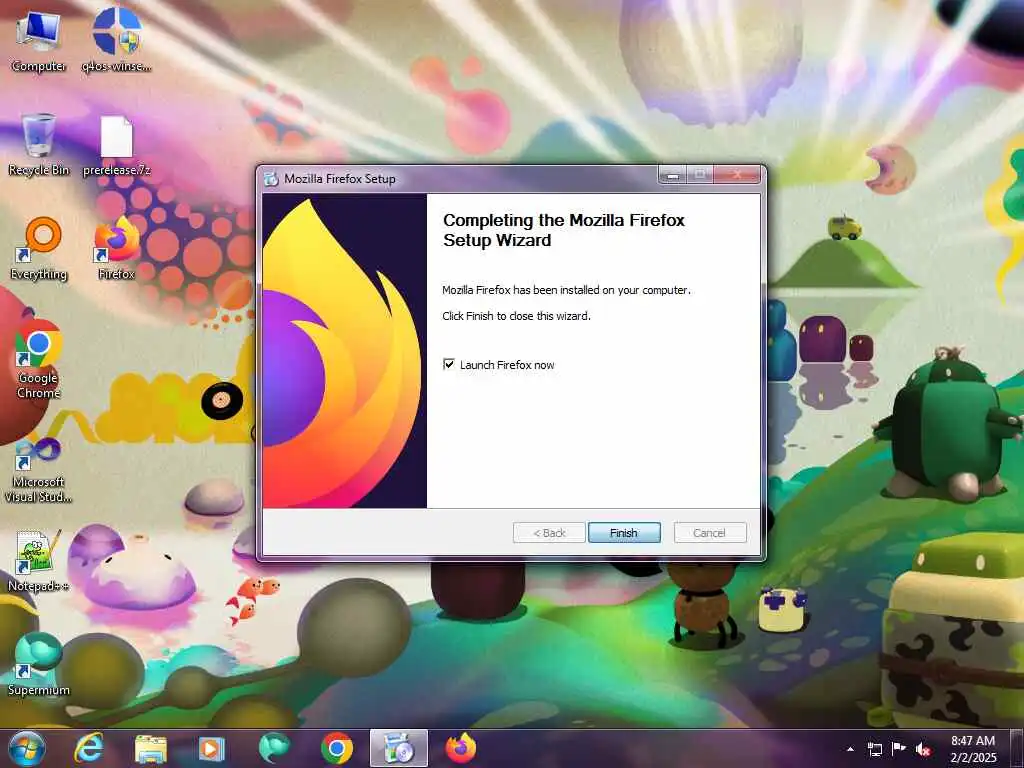The width and height of the screenshot is (1024, 768).
Task: Select the Everything search desktop shortcut
Action: point(39,249)
